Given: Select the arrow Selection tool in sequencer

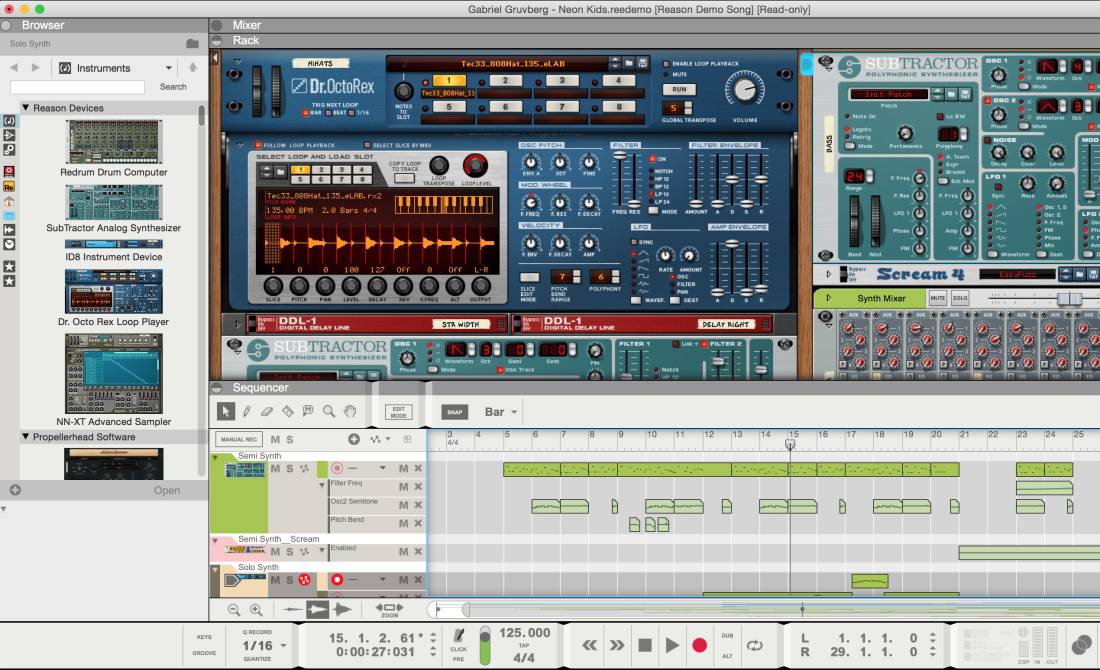Looking at the screenshot, I should (x=226, y=411).
